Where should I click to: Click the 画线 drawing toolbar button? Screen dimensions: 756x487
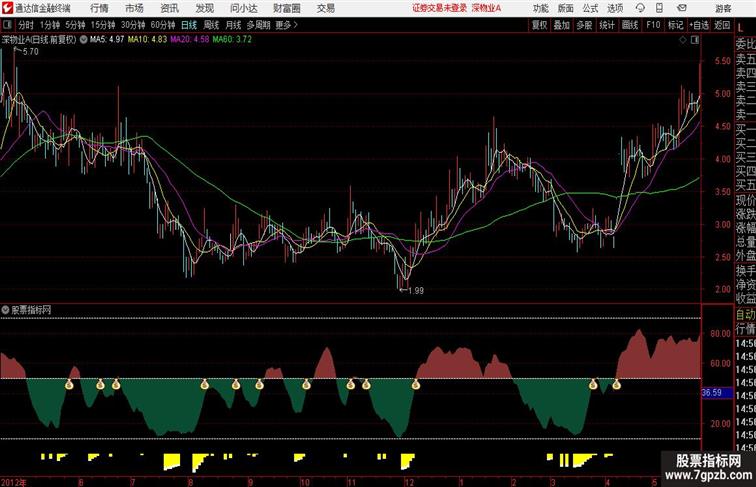pos(630,25)
